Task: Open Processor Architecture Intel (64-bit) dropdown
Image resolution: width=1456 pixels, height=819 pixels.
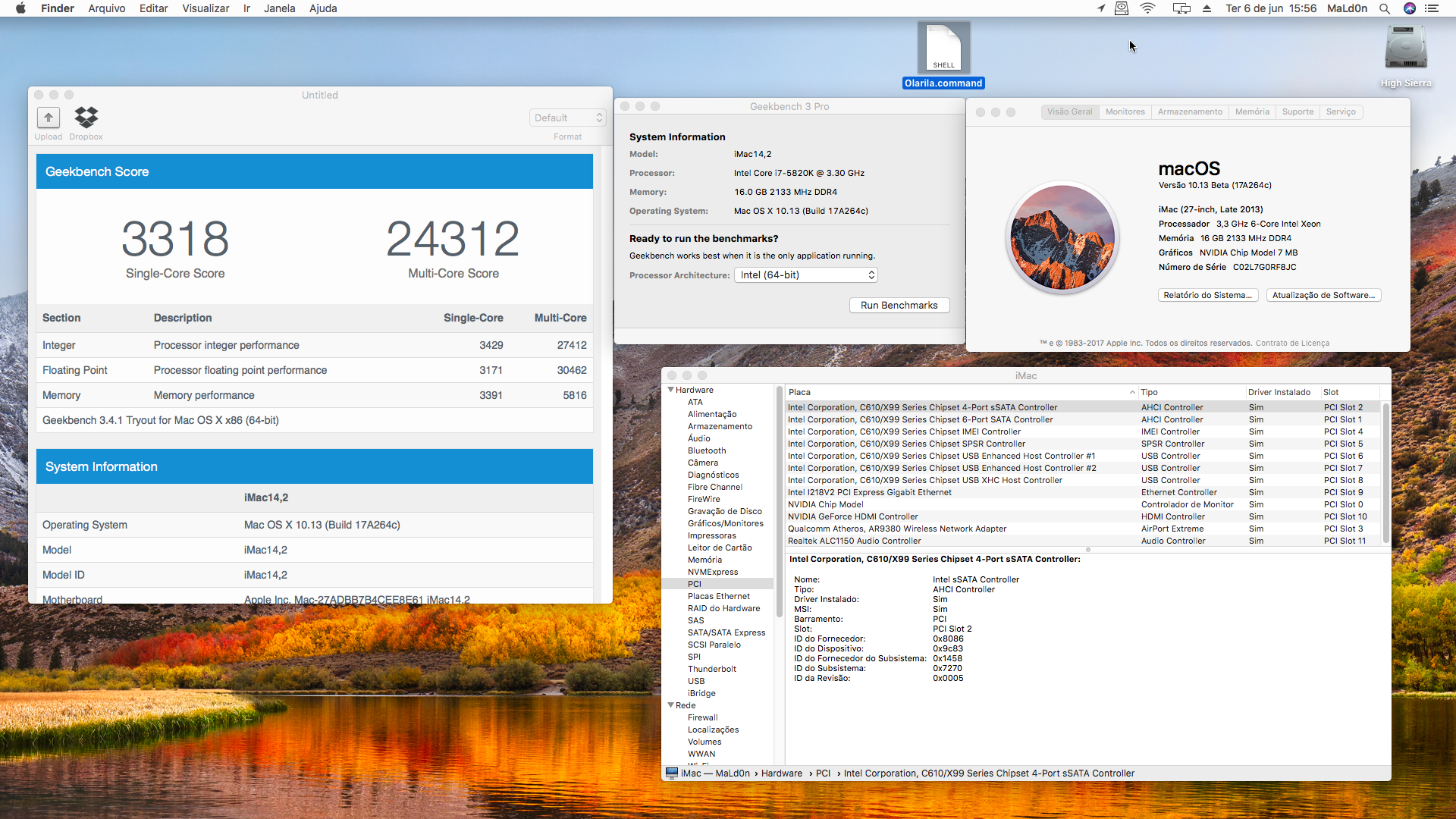Action: (x=805, y=275)
